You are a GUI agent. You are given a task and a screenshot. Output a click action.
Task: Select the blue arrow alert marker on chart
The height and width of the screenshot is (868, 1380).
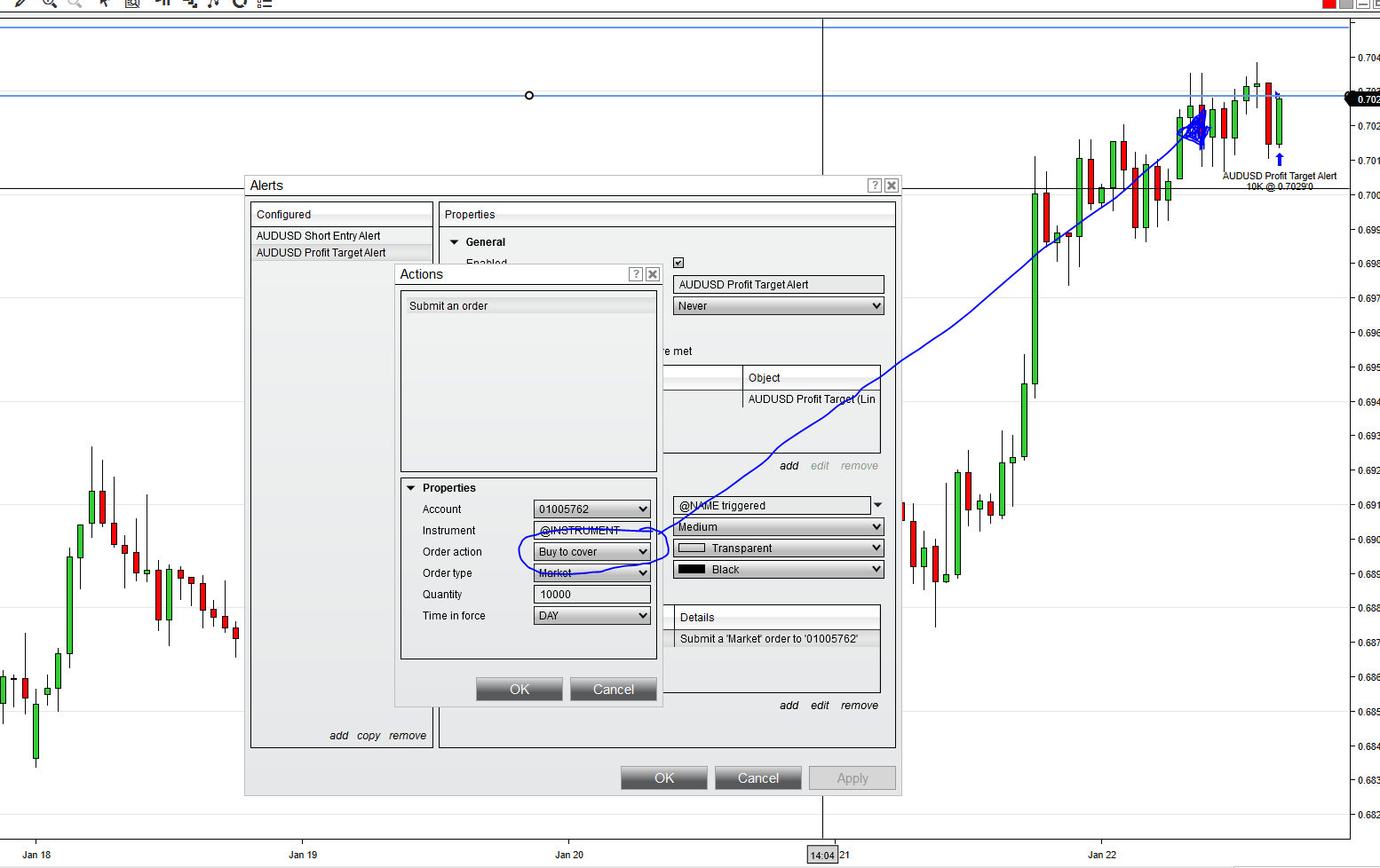[x=1280, y=160]
